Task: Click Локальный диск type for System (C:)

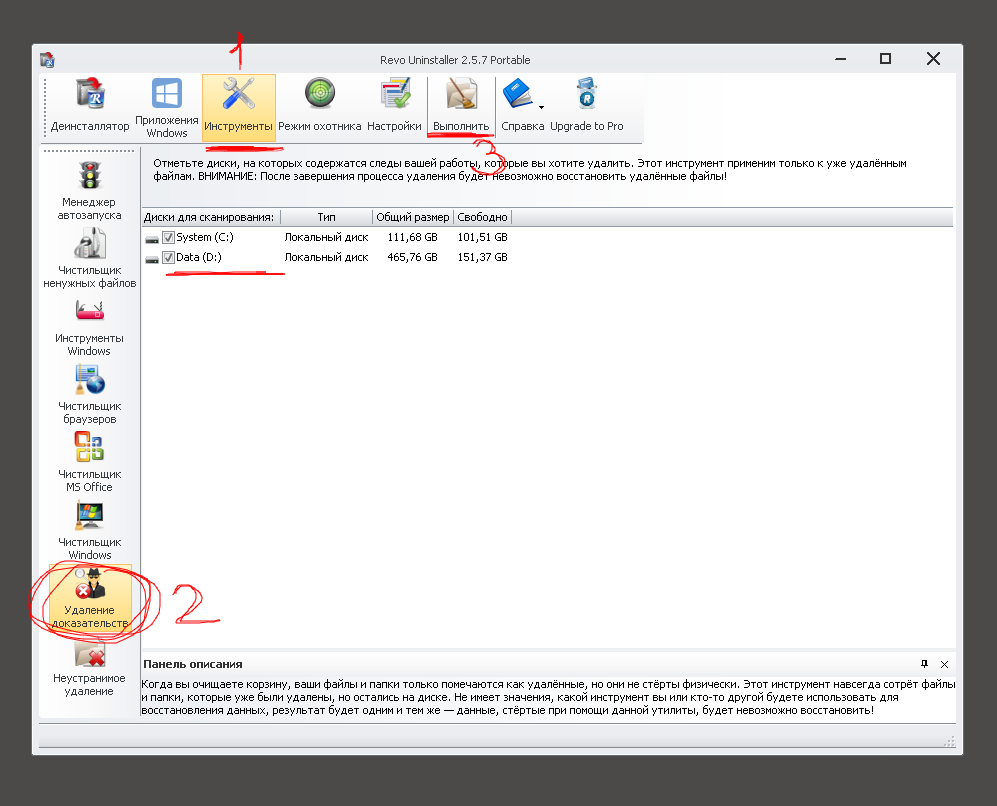Action: pos(326,237)
